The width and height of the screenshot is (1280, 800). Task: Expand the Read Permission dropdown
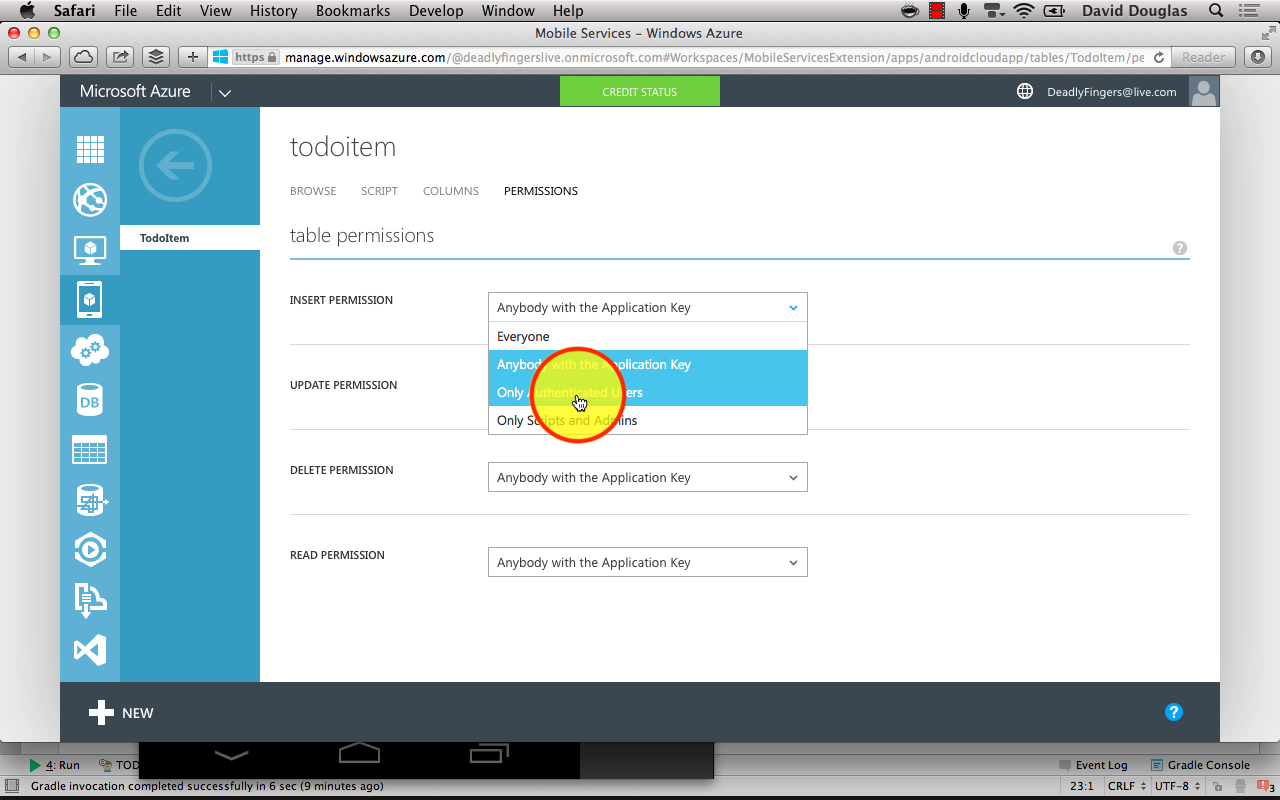point(647,562)
